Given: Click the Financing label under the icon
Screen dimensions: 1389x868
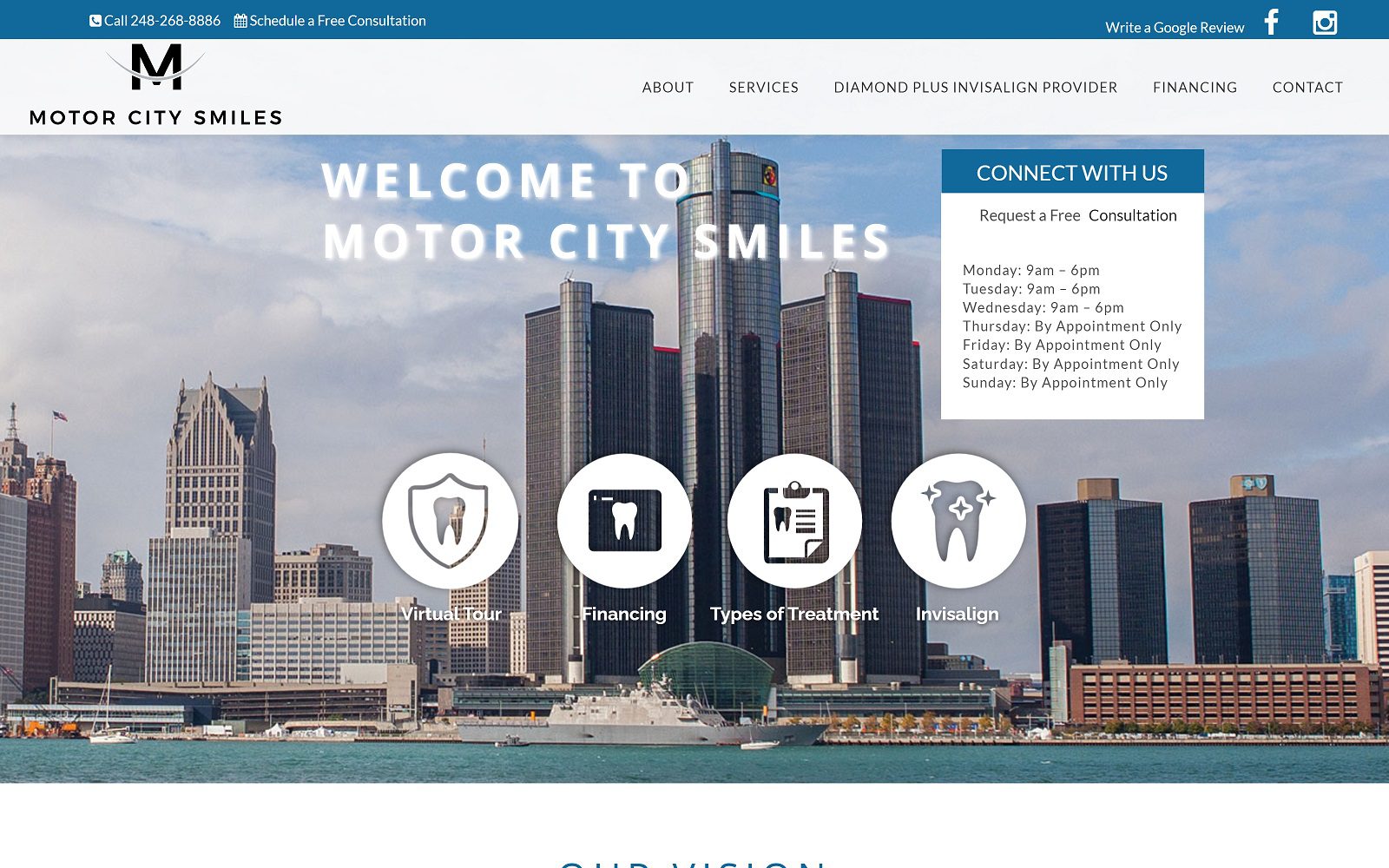Looking at the screenshot, I should click(x=624, y=615).
